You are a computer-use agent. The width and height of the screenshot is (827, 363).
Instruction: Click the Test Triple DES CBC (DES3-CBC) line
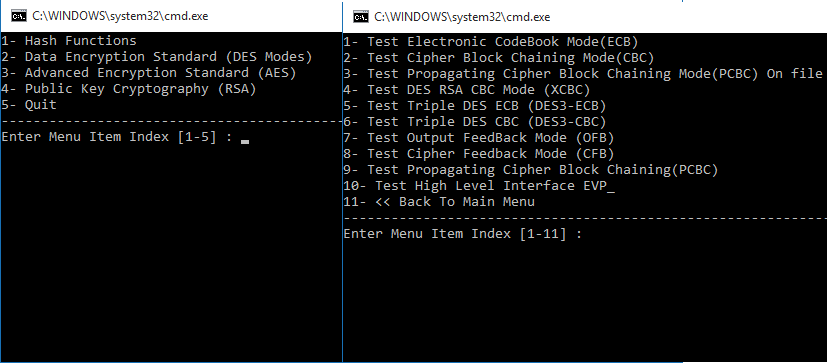click(x=475, y=122)
